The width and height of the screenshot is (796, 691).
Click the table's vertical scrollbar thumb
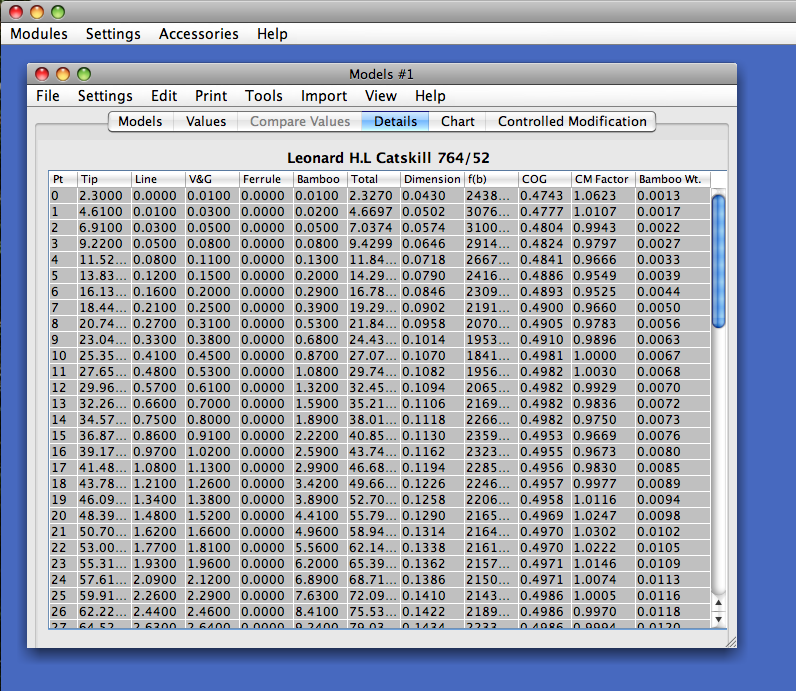(718, 262)
